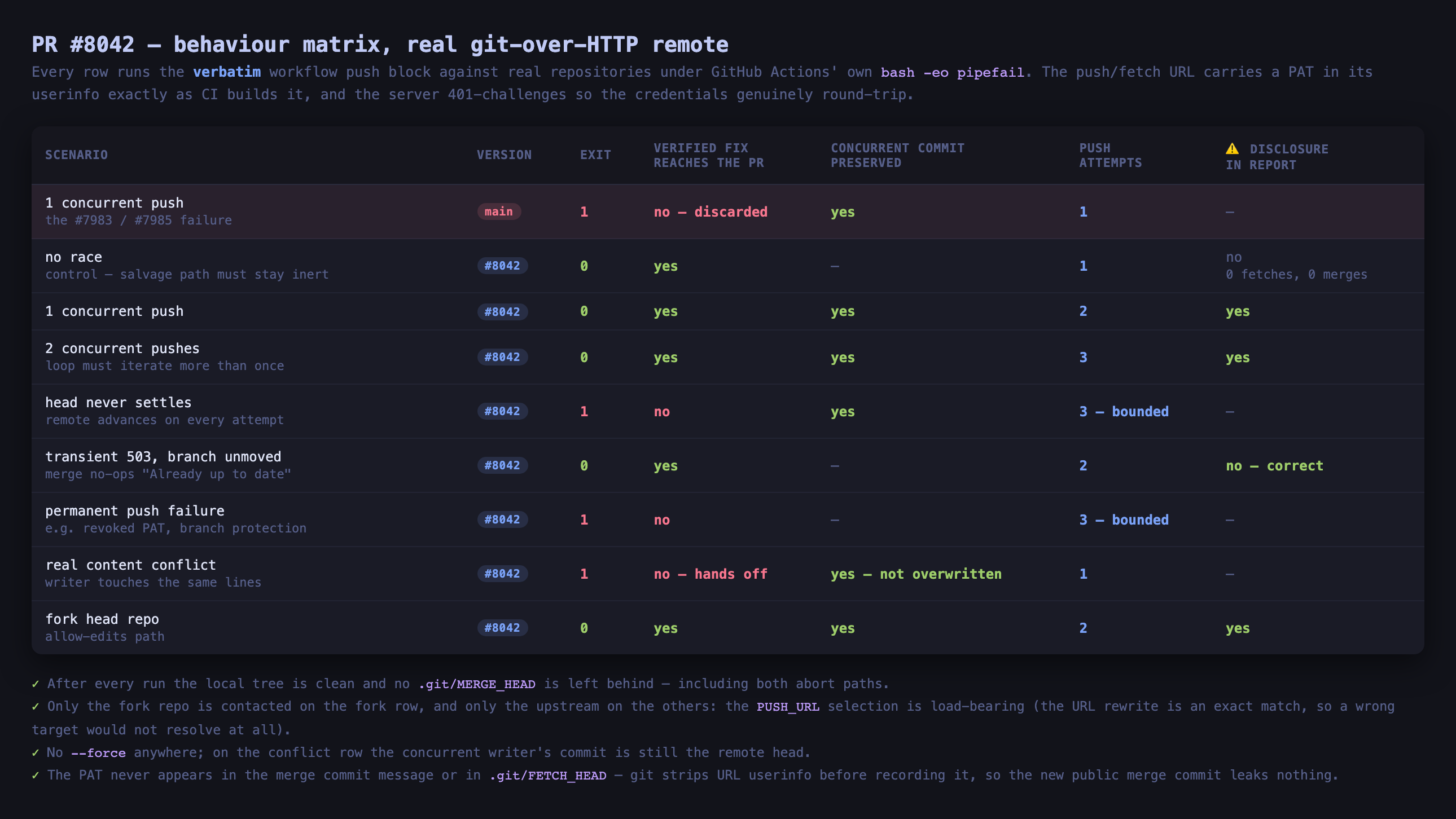
Task: Click the 'DISCLOSURE IN REPORT' header text
Action: 1278,157
